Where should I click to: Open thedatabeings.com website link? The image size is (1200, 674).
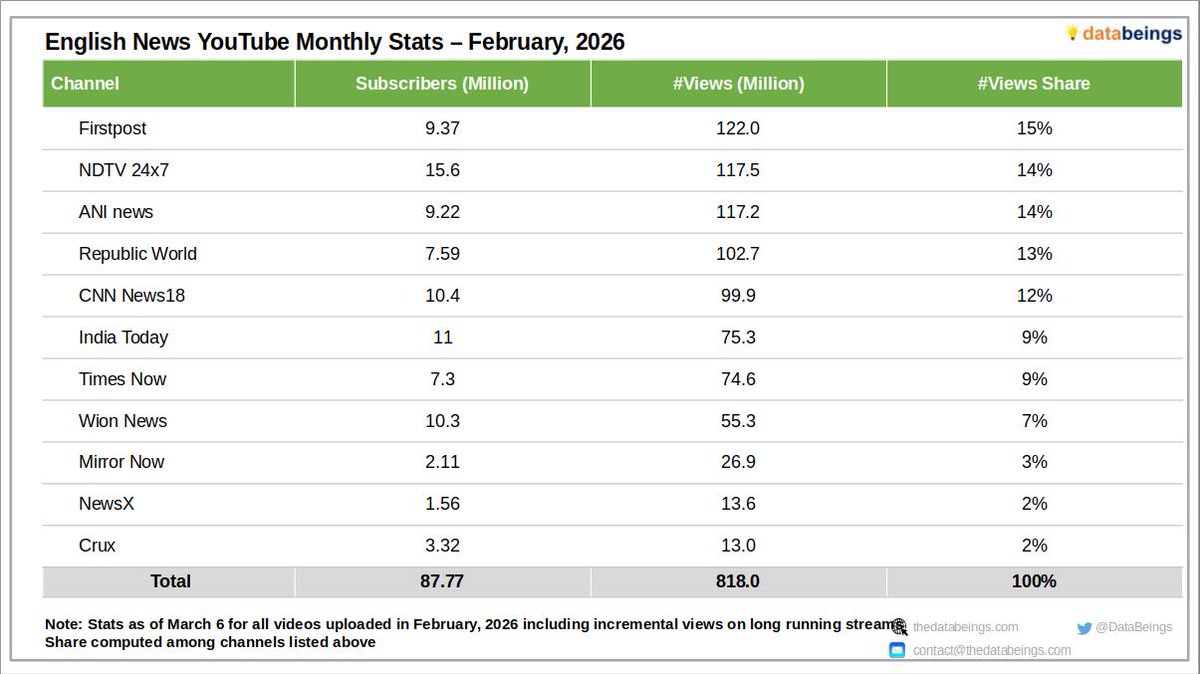coord(965,627)
